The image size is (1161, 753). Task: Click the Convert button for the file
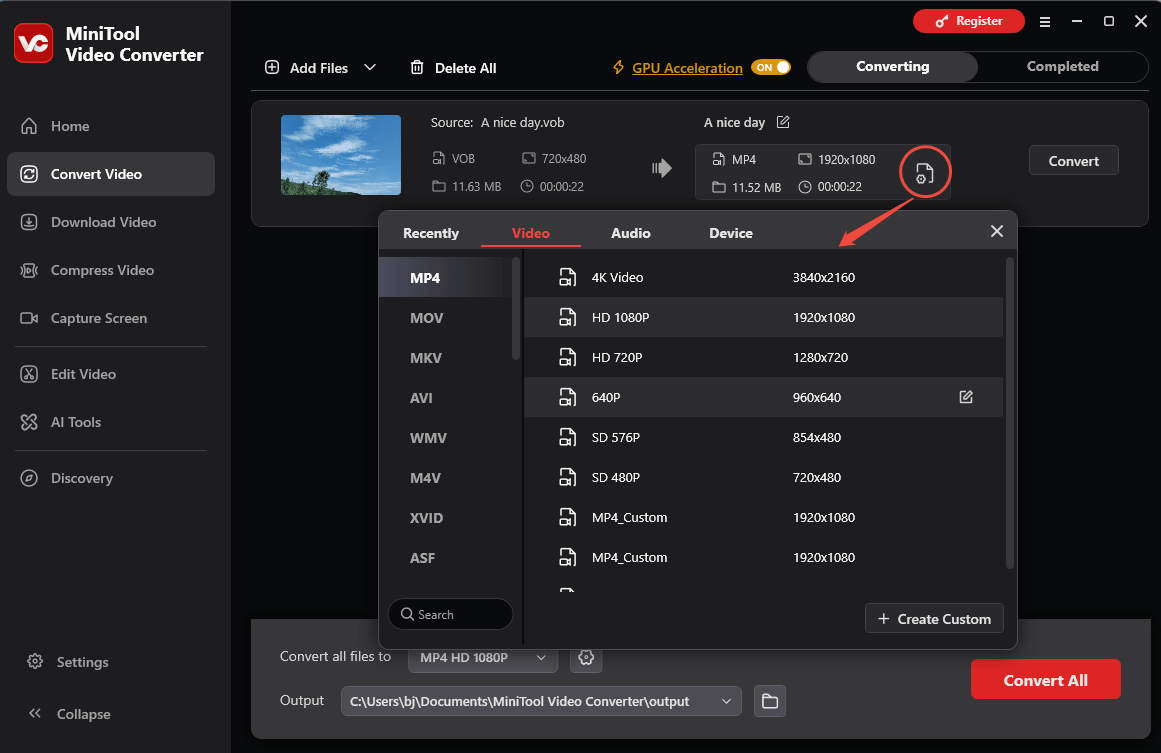[x=1074, y=161]
